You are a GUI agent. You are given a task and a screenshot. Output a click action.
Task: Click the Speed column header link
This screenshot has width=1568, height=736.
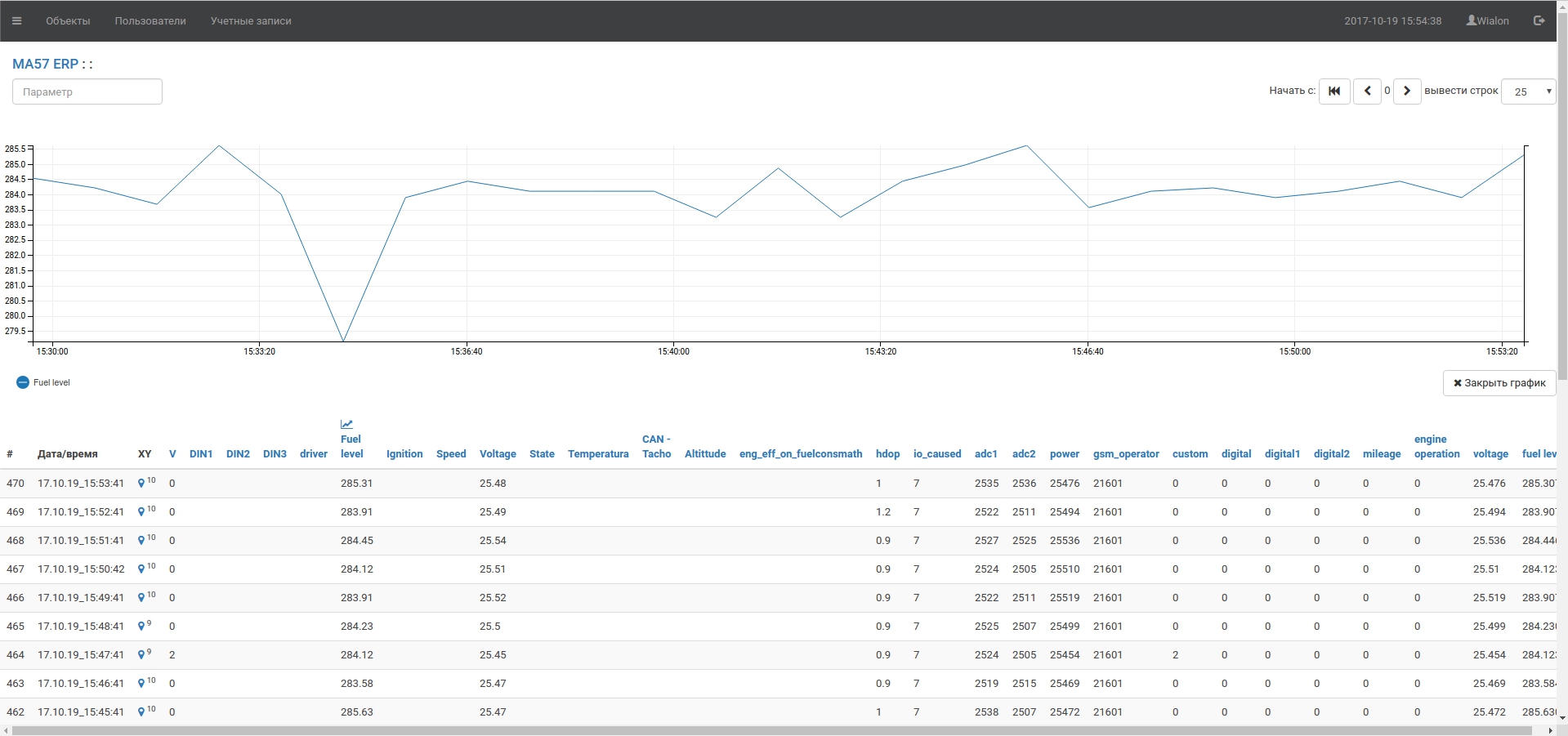click(x=451, y=454)
